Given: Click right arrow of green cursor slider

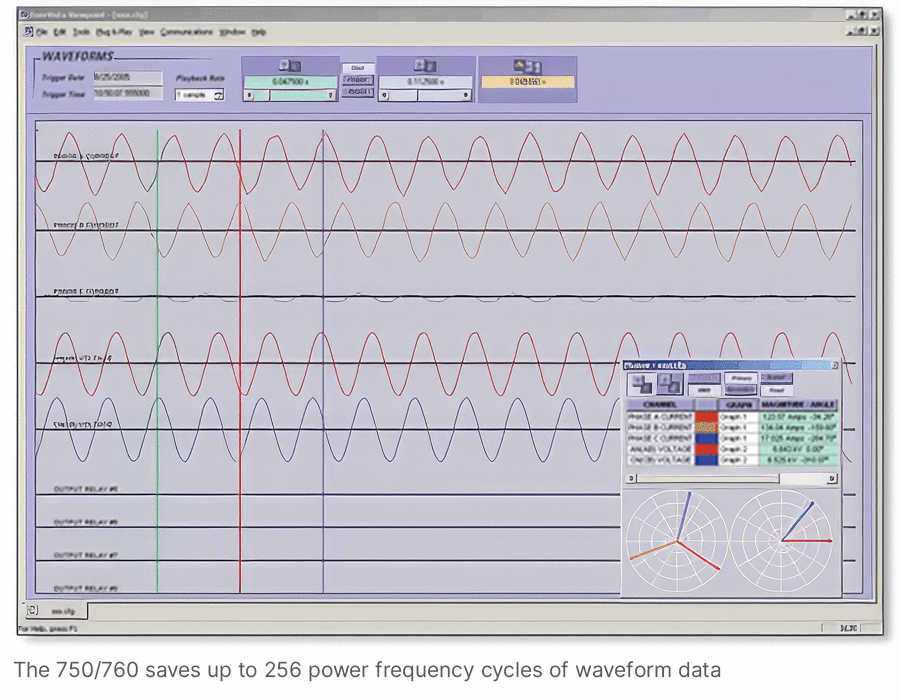Looking at the screenshot, I should [331, 96].
